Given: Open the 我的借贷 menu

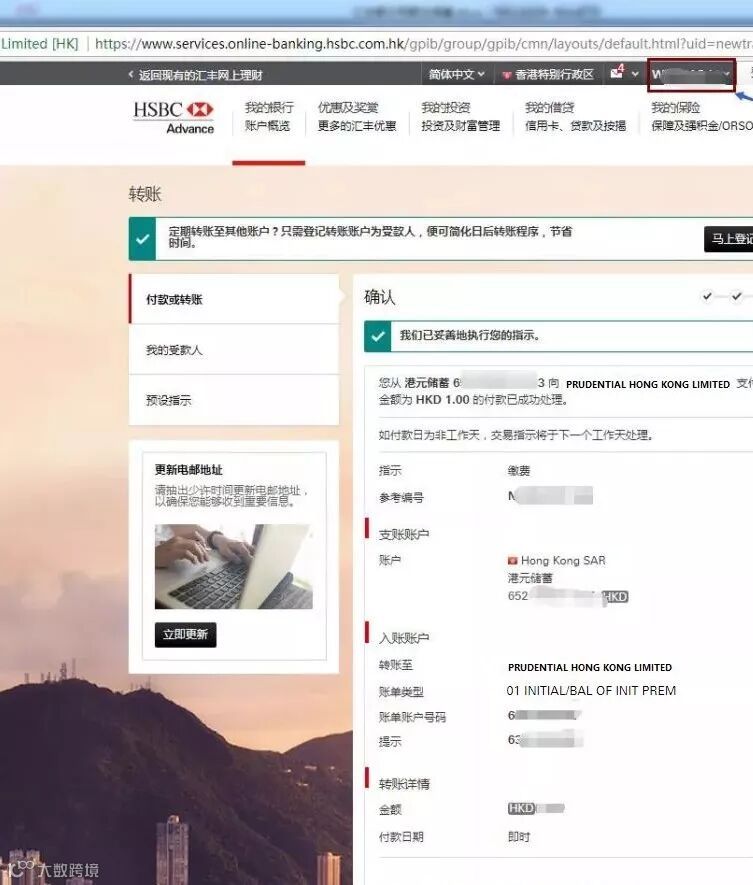Looking at the screenshot, I should click(575, 116).
